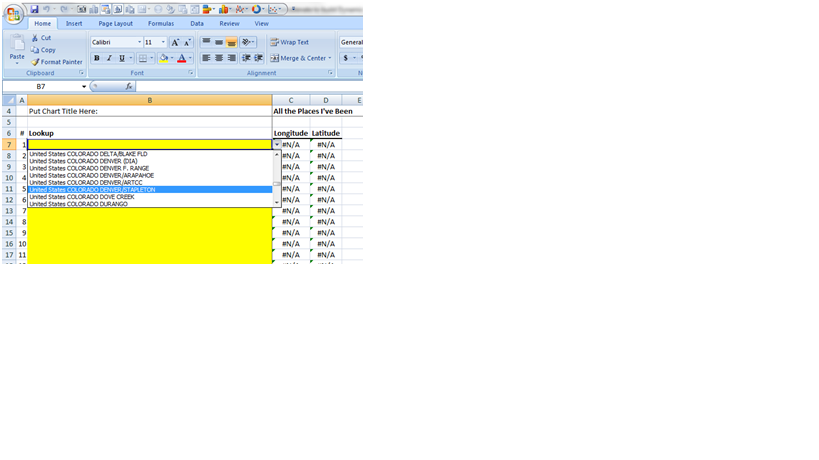Increase cell indent

pos(258,58)
